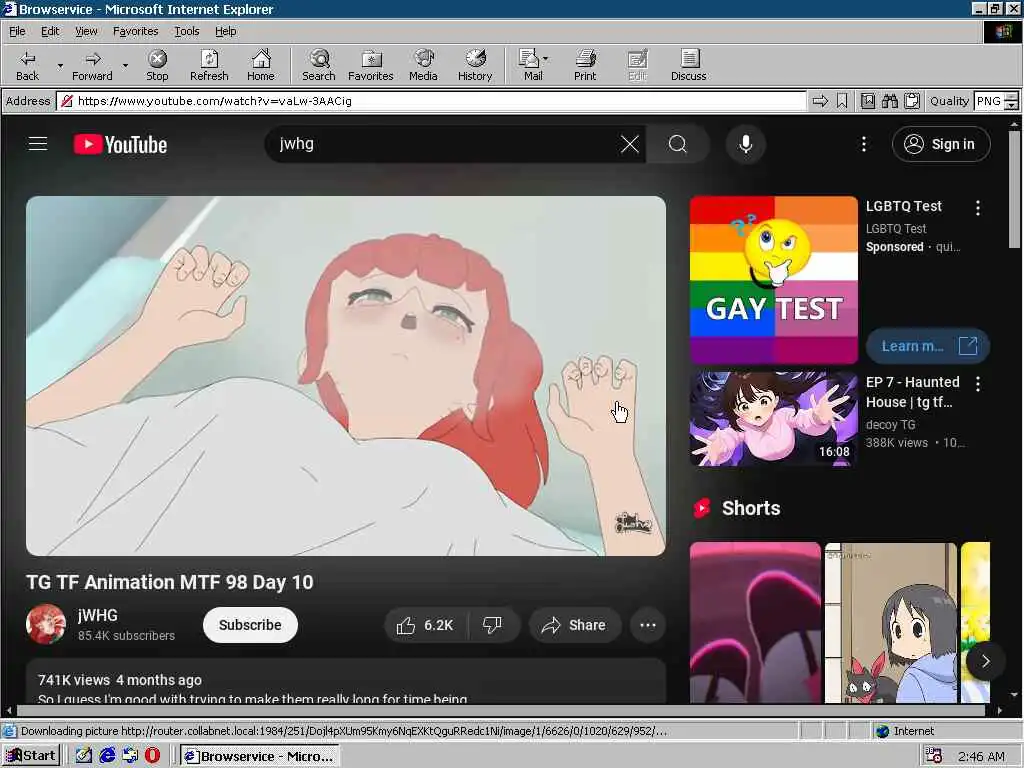The image size is (1024, 768).
Task: Click the YouTube logo
Action: click(120, 144)
